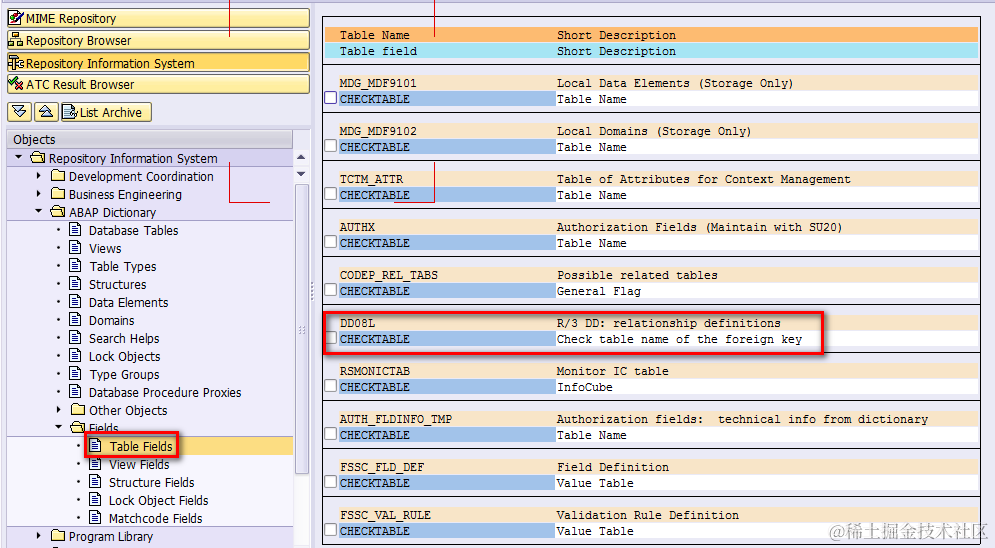
Task: Click the Table Name column header
Action: click(x=374, y=35)
